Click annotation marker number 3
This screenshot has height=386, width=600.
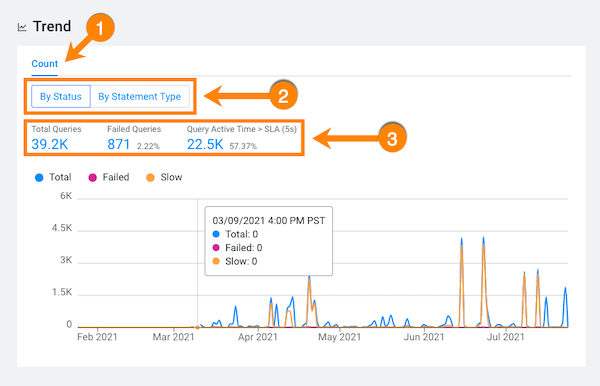[392, 138]
